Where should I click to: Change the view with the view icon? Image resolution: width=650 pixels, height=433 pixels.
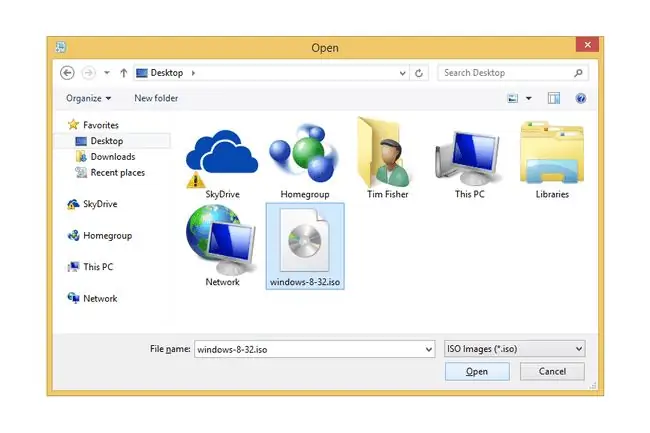[x=513, y=98]
